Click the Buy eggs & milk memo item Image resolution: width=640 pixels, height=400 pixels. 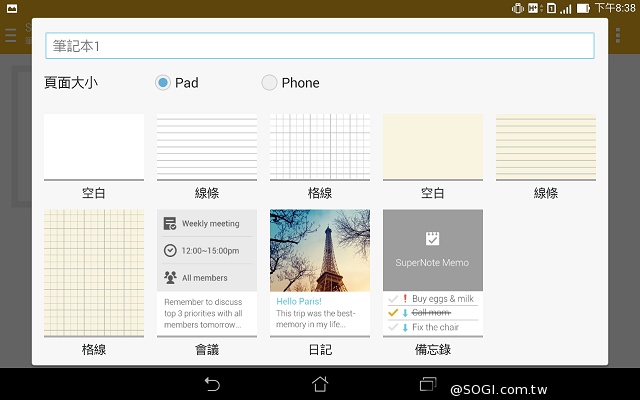click(433, 298)
